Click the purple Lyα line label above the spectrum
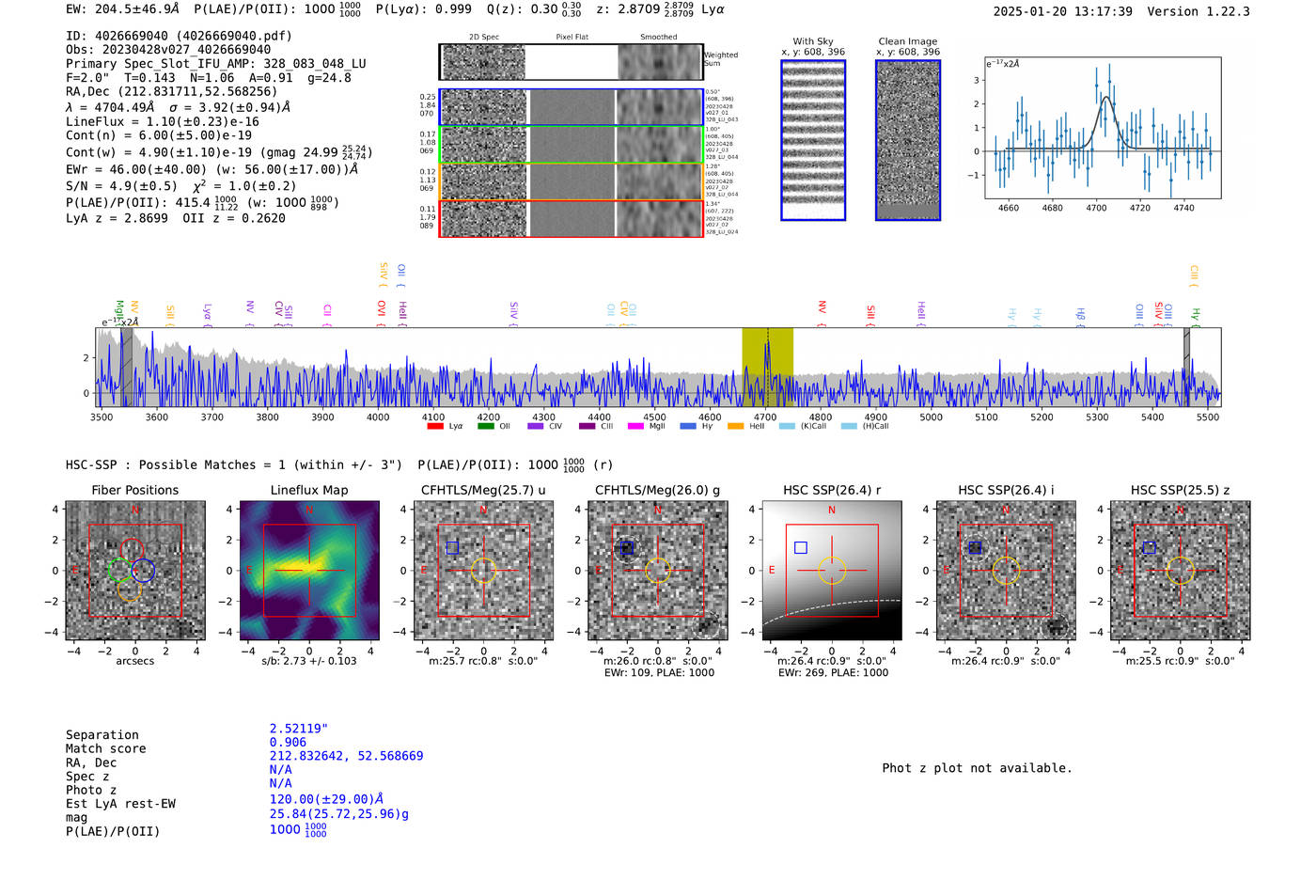The width and height of the screenshot is (1316, 896). pos(207,312)
